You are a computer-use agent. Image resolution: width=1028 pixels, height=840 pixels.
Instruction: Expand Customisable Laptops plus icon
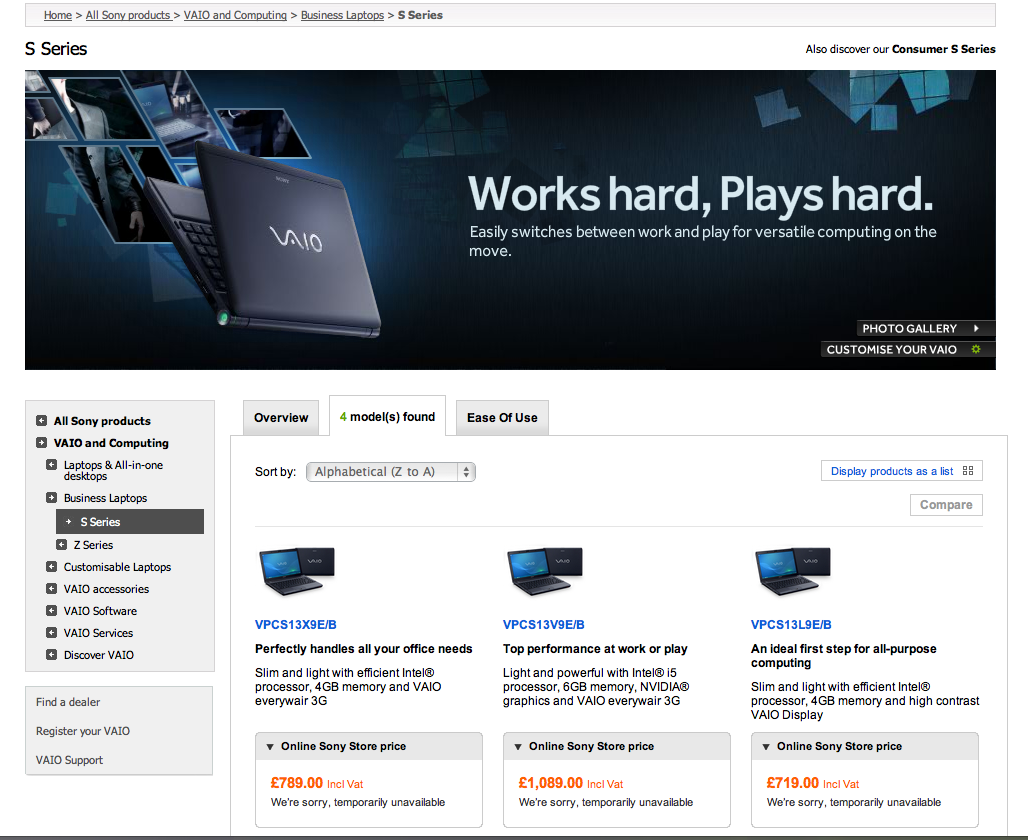tap(51, 566)
